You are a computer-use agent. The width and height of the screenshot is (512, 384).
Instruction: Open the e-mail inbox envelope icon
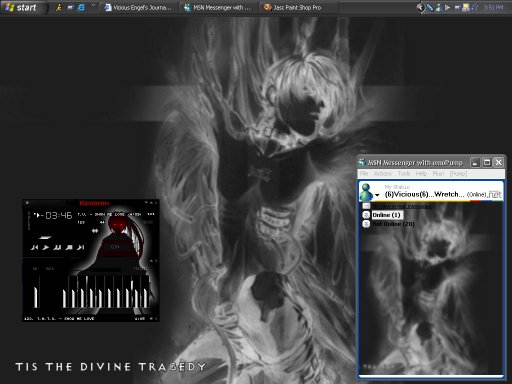tap(366, 206)
